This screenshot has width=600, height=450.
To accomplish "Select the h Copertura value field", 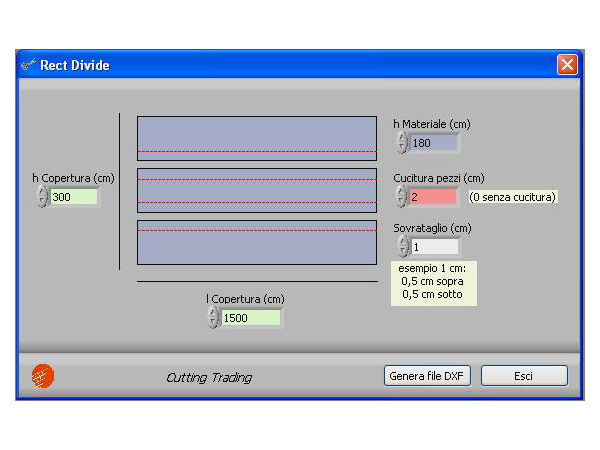I will (x=74, y=197).
